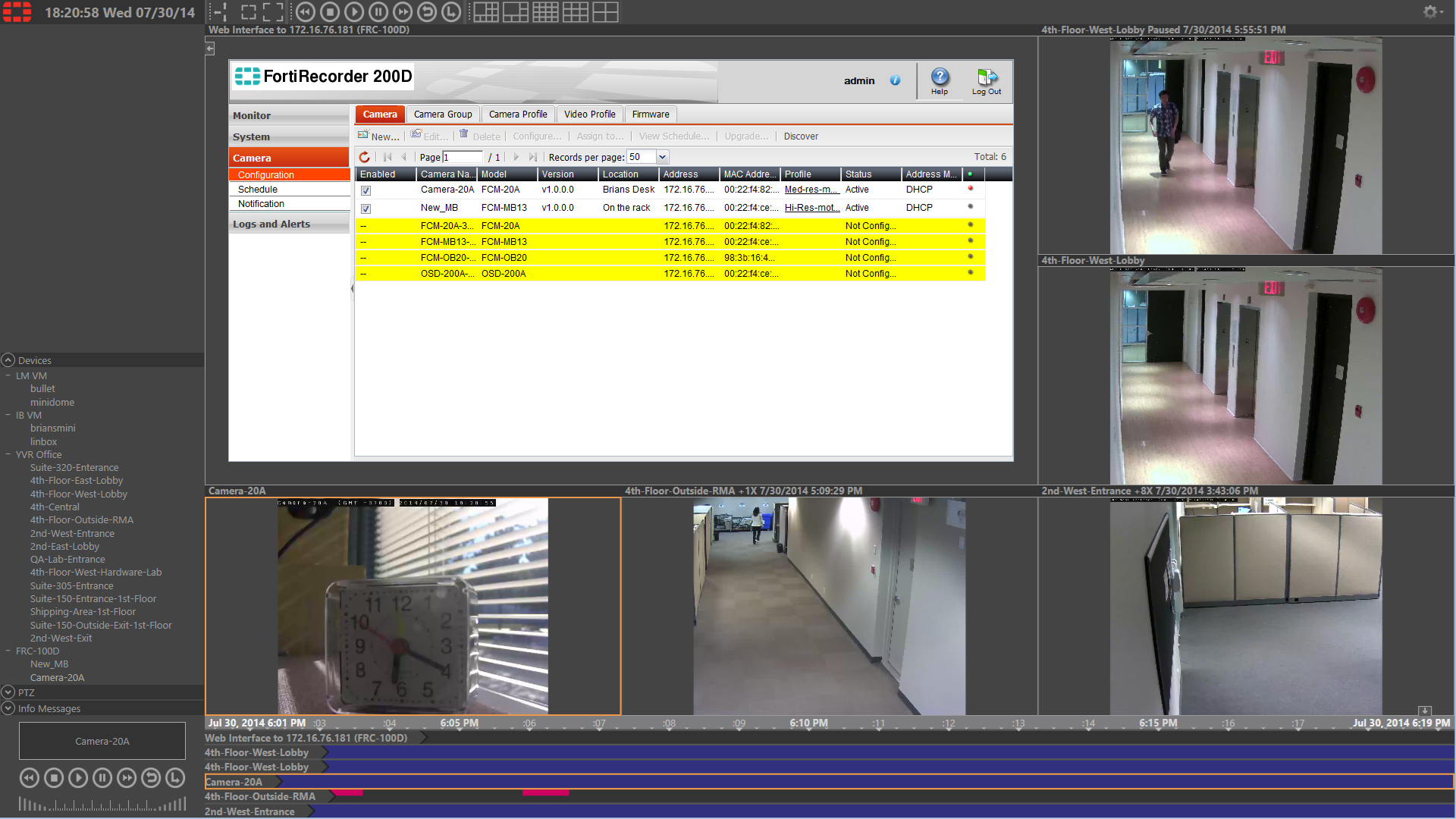Click the Discover button in the camera toolbar
Image resolution: width=1456 pixels, height=819 pixels.
[801, 136]
